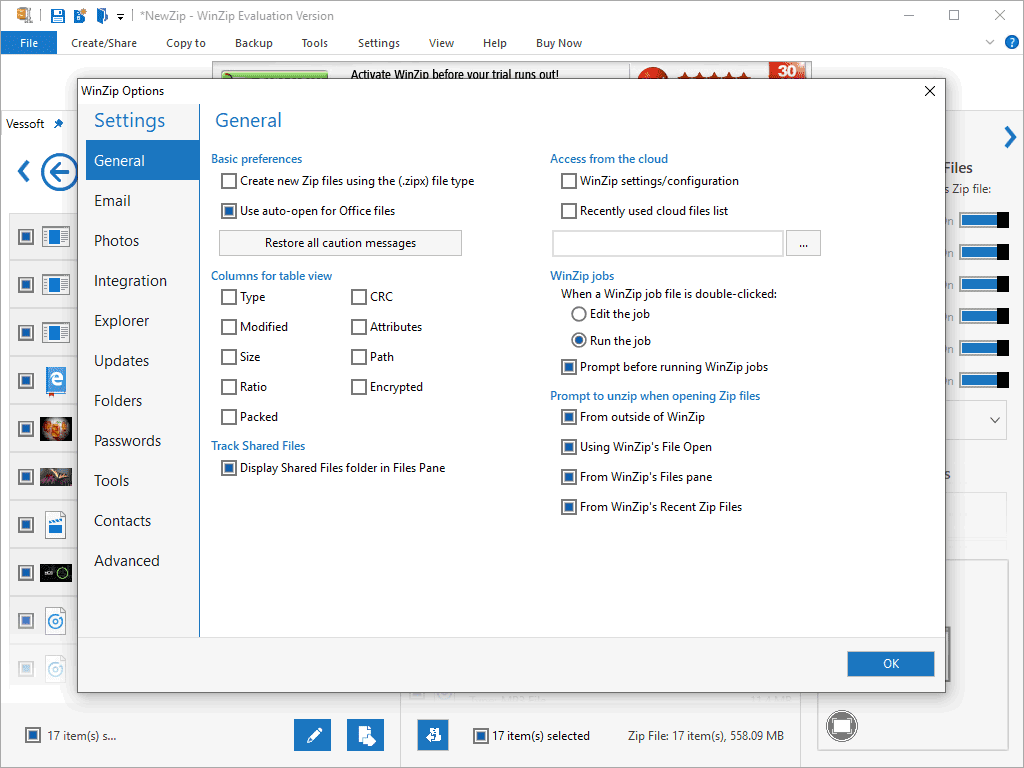Collapse the ribbon with the chevron
Image resolution: width=1024 pixels, height=768 pixels.
[990, 42]
